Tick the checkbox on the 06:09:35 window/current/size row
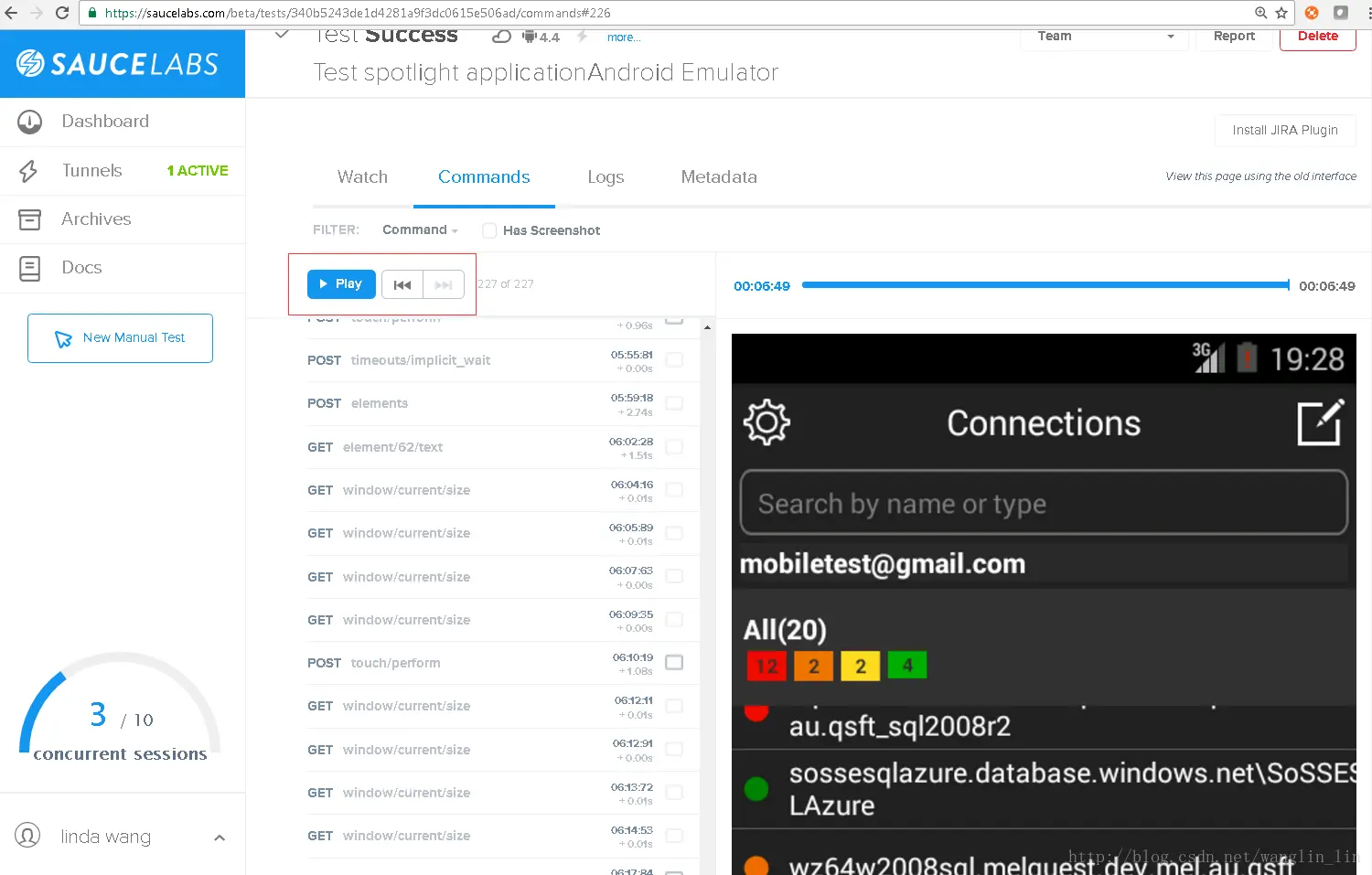This screenshot has width=1372, height=875. tap(674, 620)
